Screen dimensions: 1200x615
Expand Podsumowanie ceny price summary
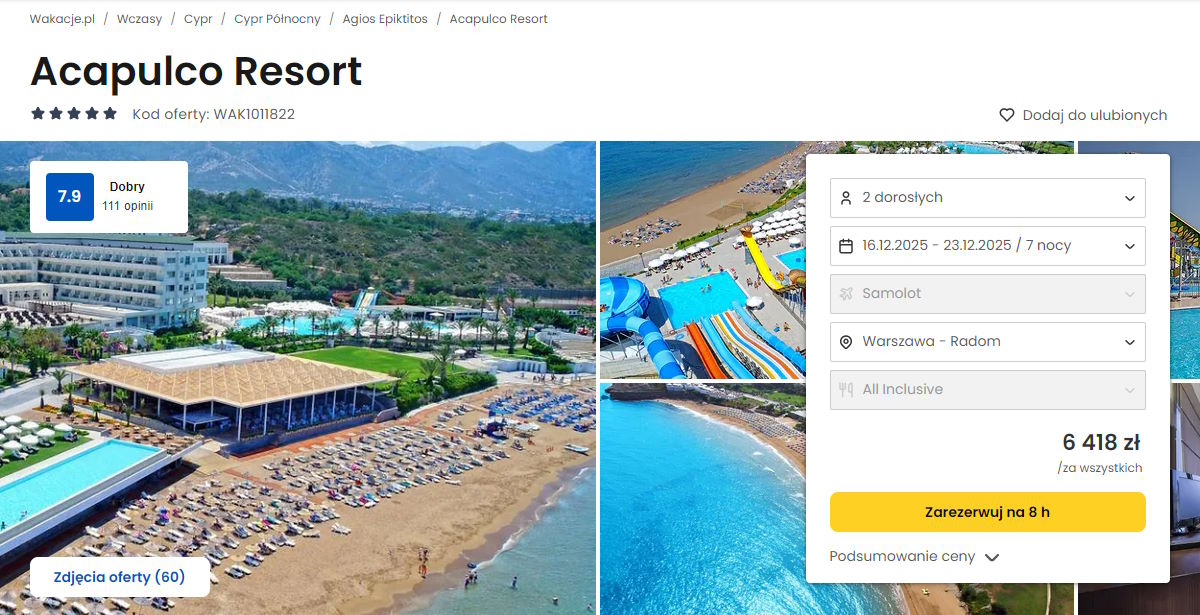[x=914, y=557]
